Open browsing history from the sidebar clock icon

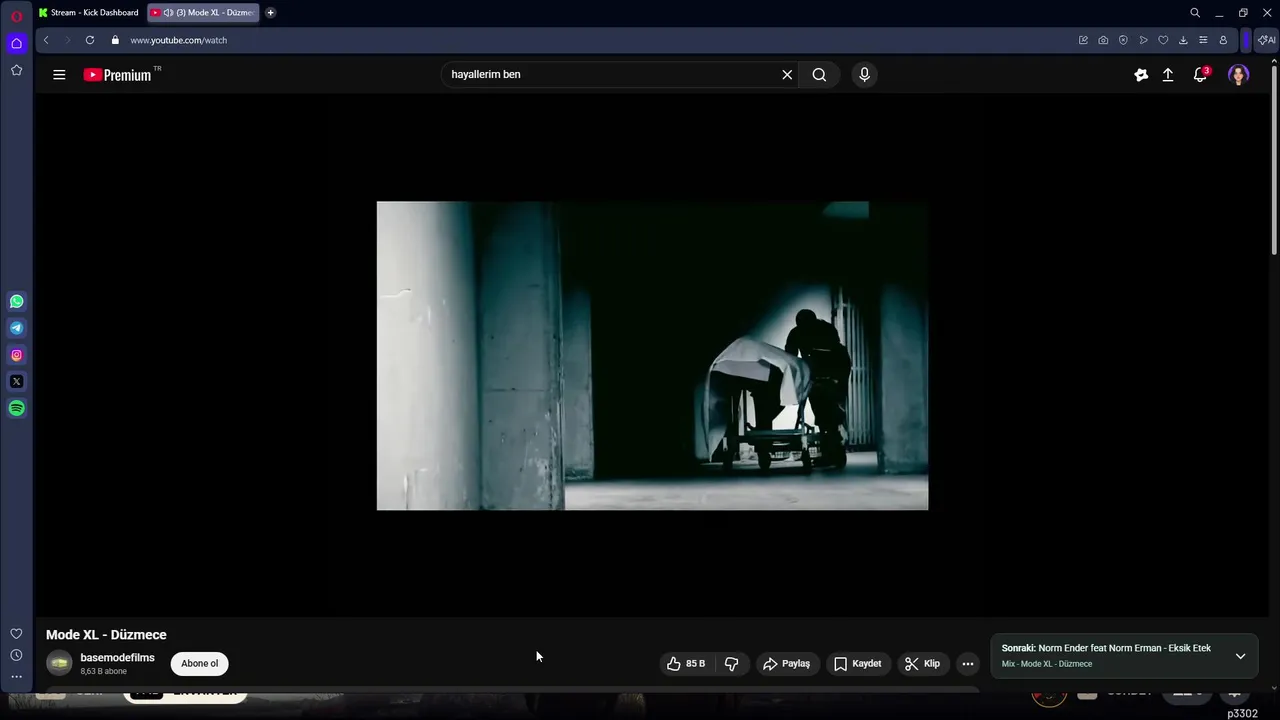(x=16, y=655)
